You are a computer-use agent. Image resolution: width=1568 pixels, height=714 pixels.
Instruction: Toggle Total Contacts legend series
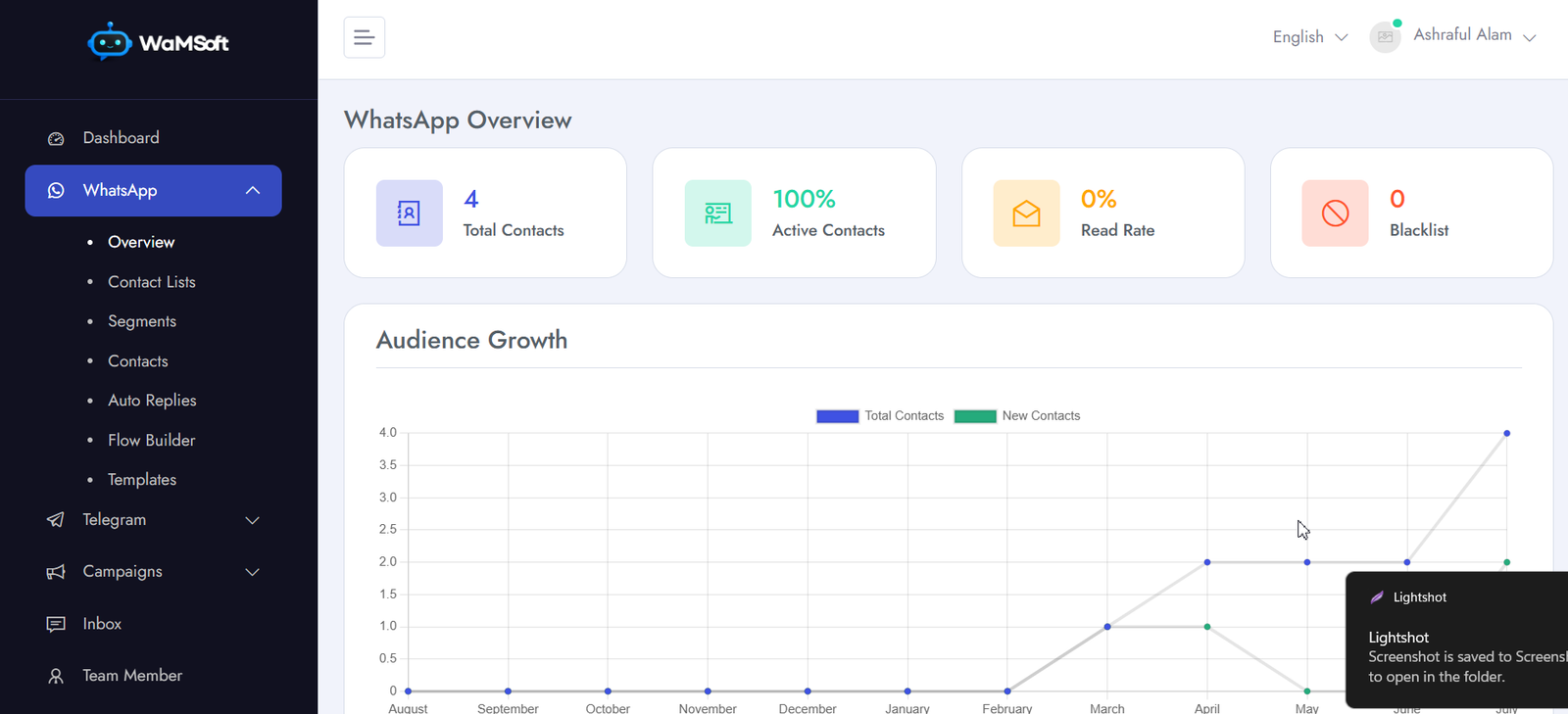pyautogui.click(x=880, y=416)
